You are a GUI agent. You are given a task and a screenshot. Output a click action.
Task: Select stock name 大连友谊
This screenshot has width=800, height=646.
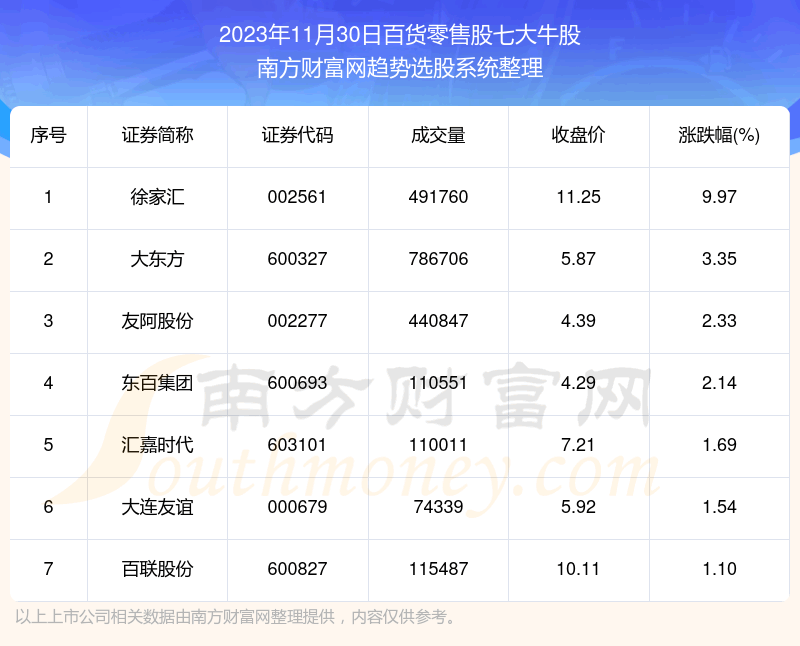157,507
